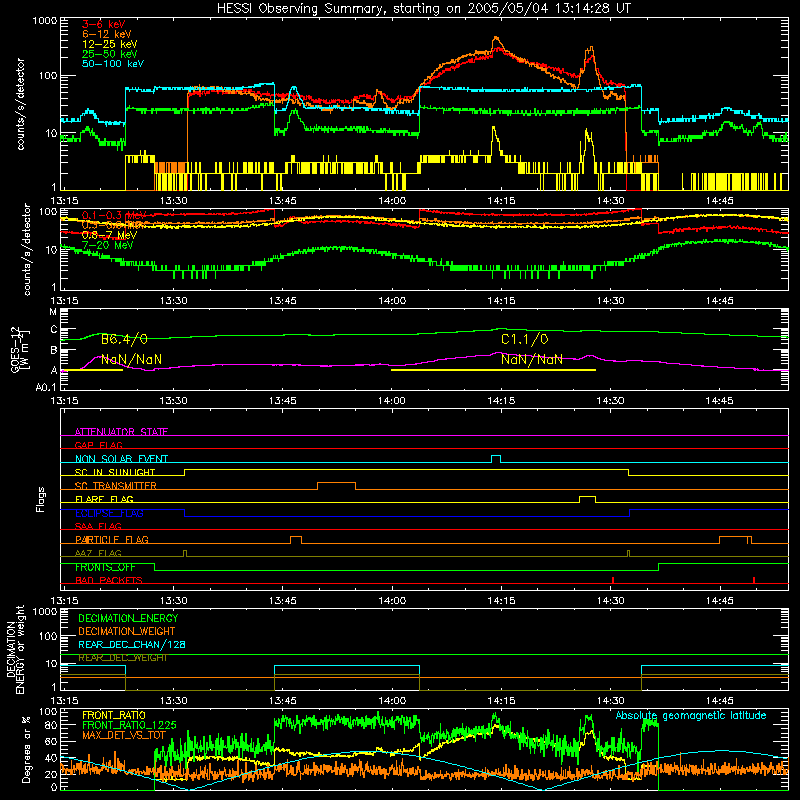Click the 0.1-0.3 MeV legend label
Viewport: 800px width, 800px height.
pyautogui.click(x=114, y=215)
